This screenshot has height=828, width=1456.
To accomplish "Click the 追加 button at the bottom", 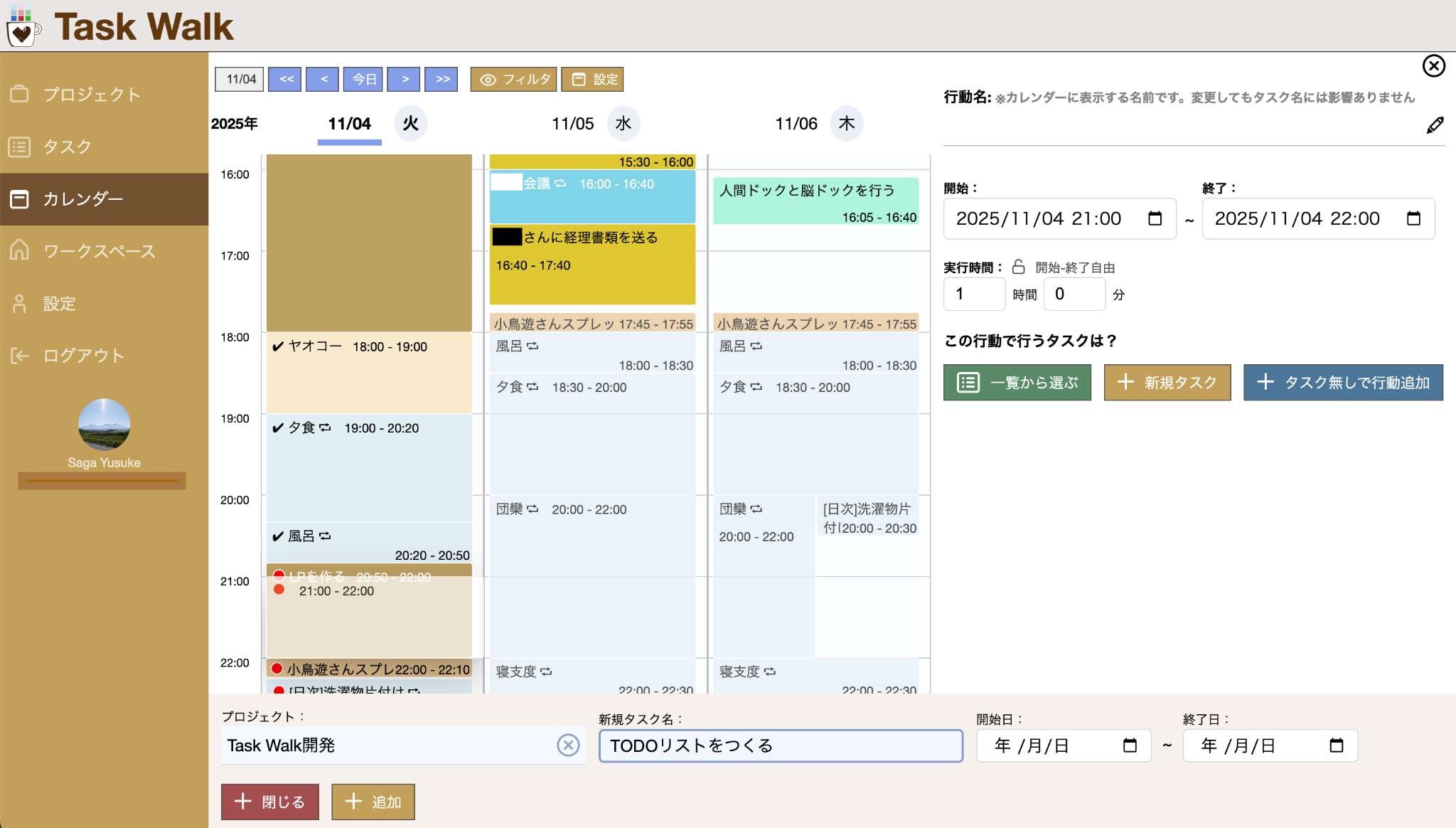I will pos(373,802).
